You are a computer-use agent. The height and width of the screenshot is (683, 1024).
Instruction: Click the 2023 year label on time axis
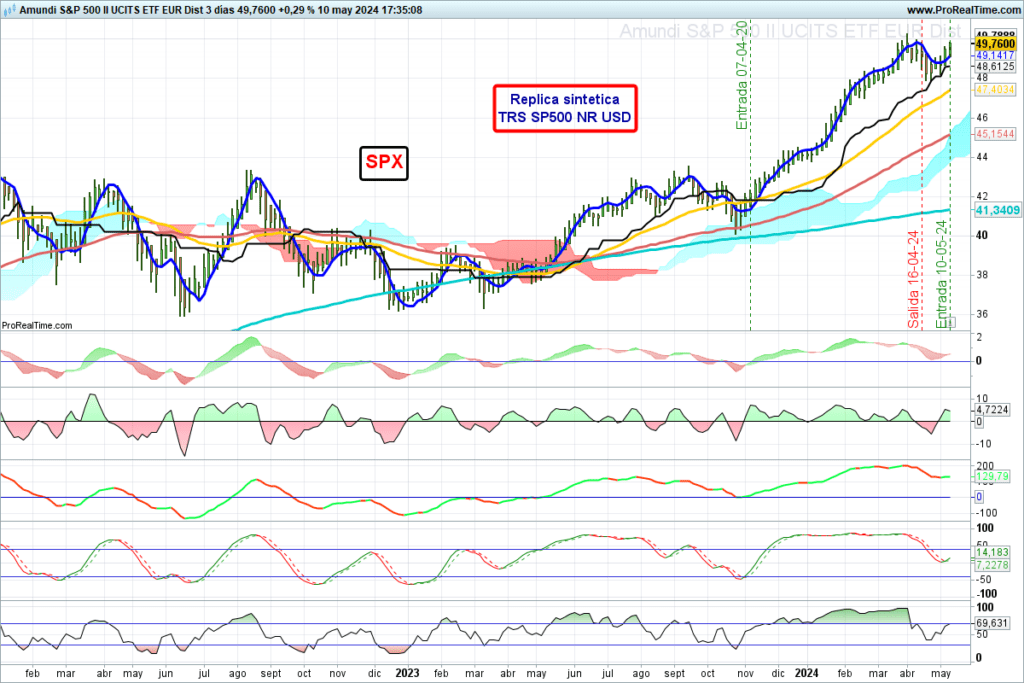coord(408,673)
